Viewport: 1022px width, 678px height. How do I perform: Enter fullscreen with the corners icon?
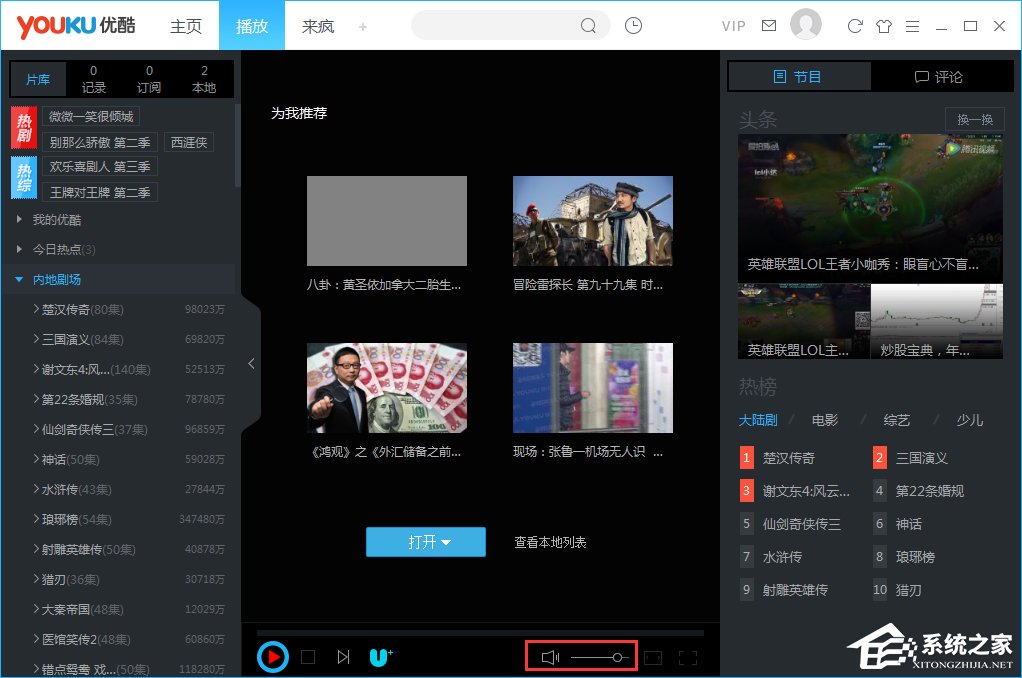(687, 657)
